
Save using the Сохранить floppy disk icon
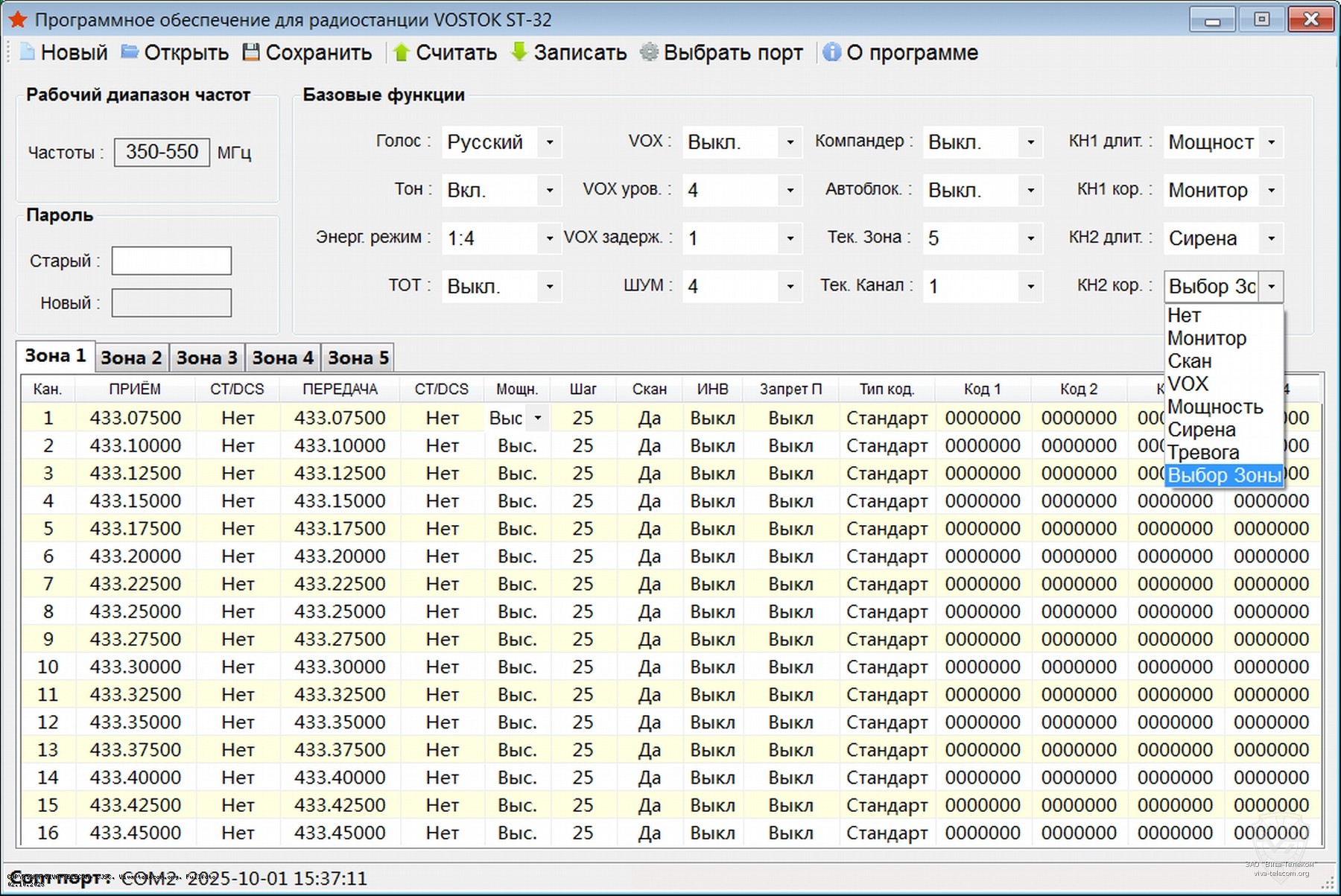pos(252,52)
